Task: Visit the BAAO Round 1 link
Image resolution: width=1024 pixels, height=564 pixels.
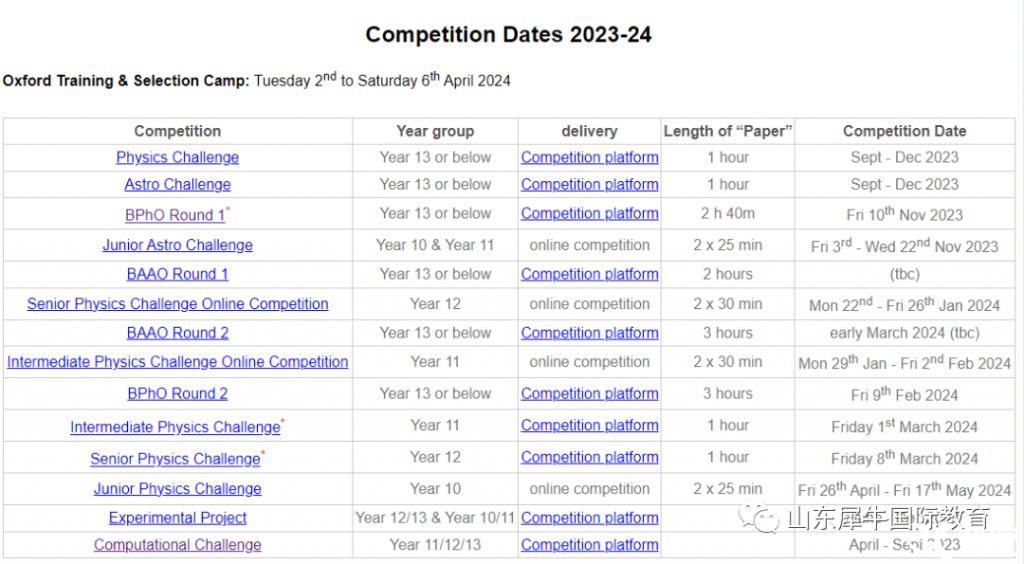Action: (177, 274)
